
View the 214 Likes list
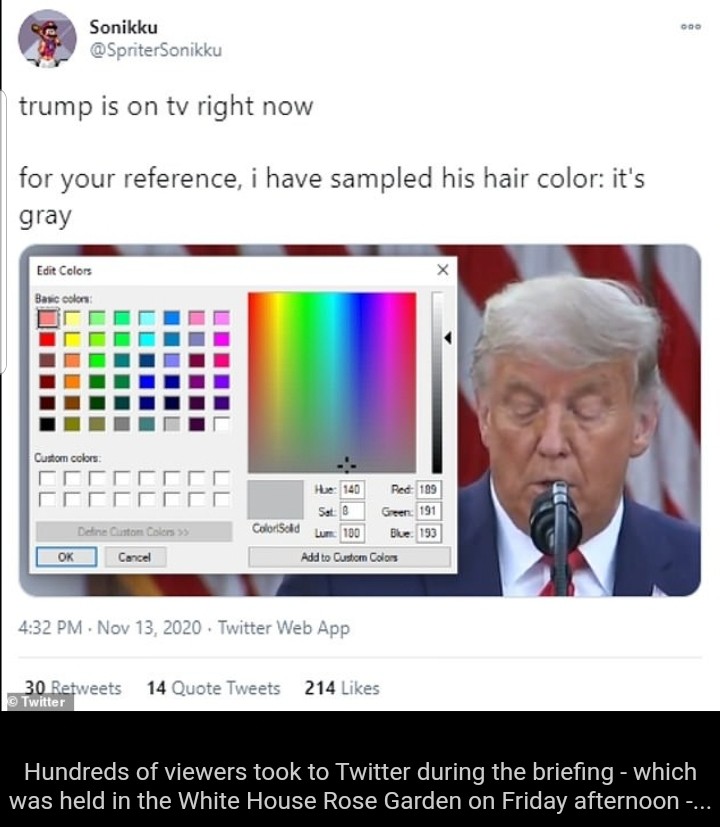click(342, 688)
